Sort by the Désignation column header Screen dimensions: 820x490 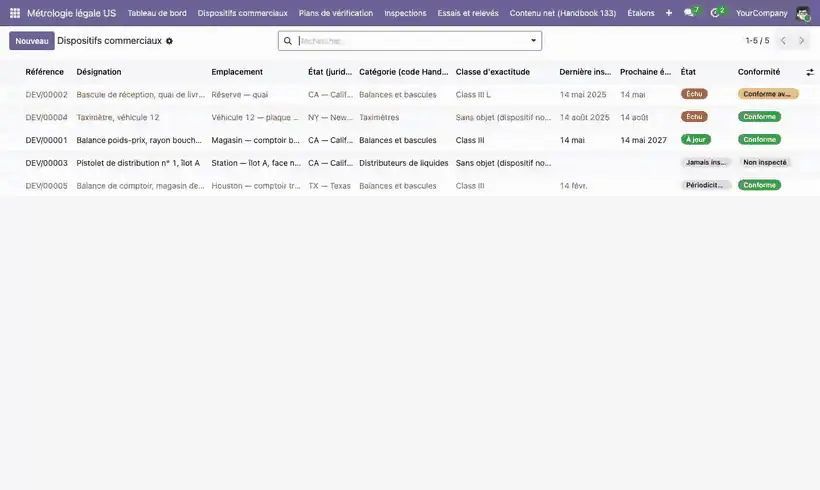tap(99, 72)
